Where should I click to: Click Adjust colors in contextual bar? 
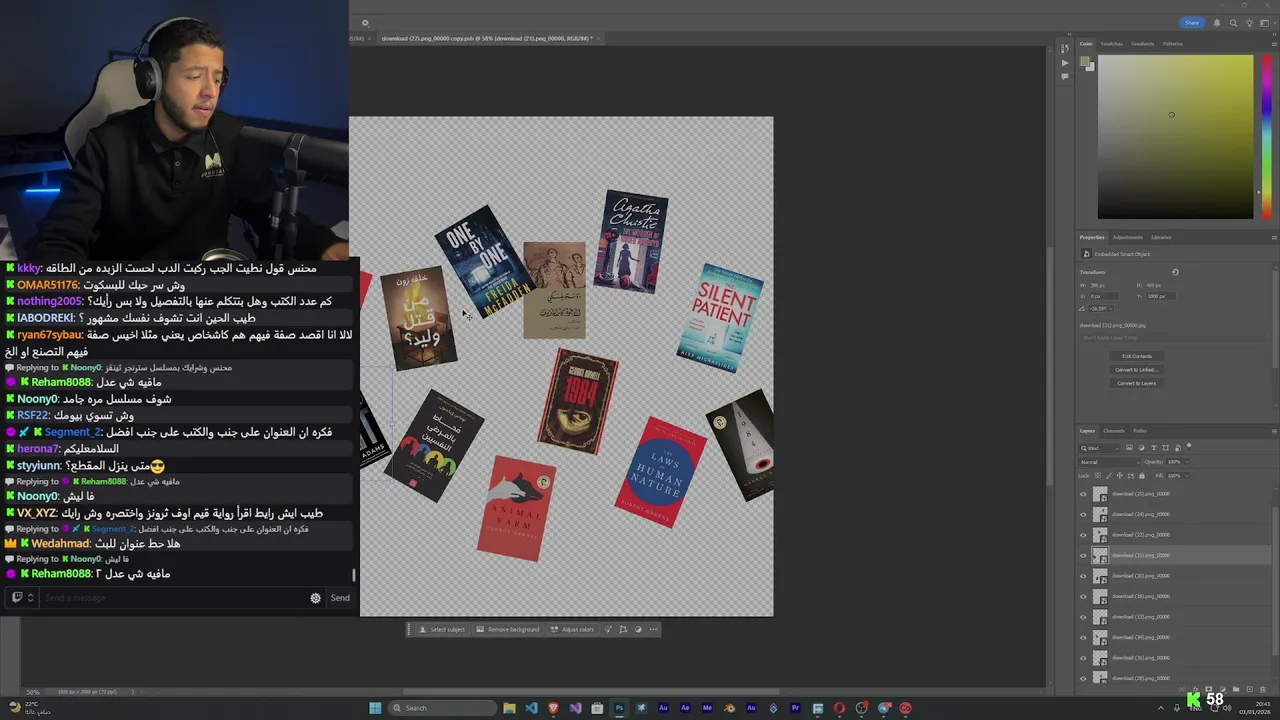(572, 629)
